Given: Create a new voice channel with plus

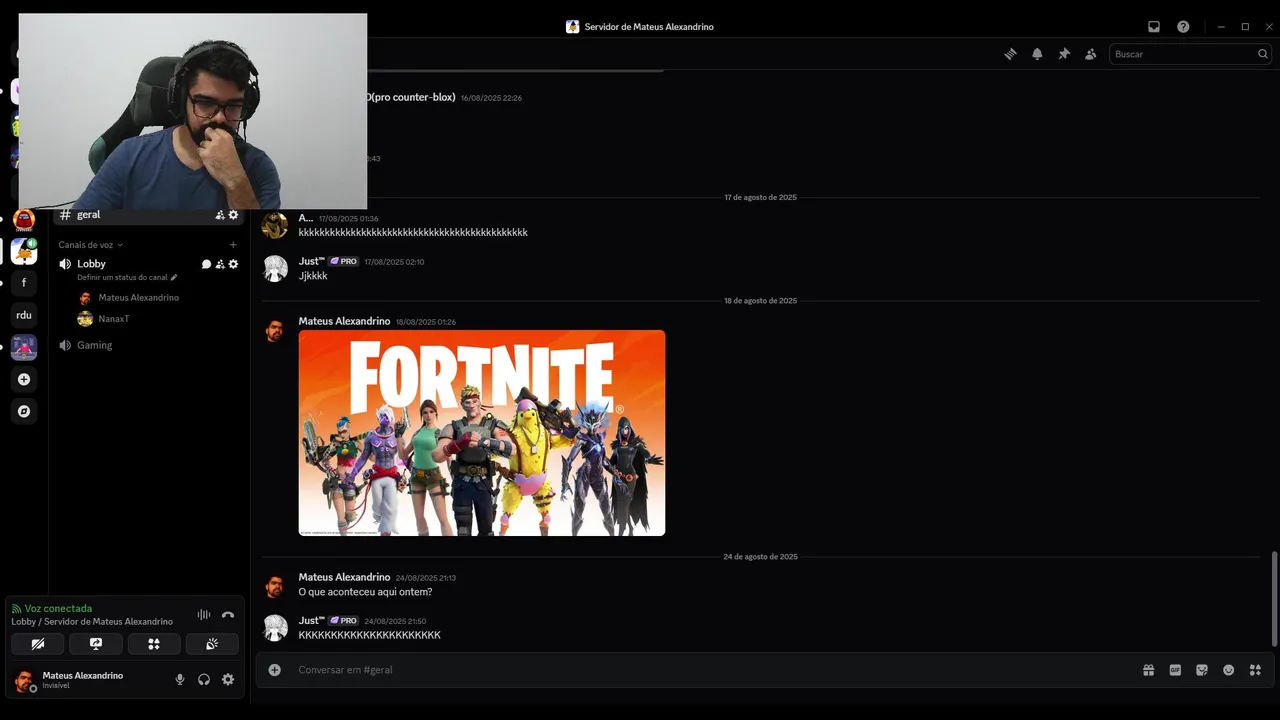Looking at the screenshot, I should pyautogui.click(x=233, y=245).
